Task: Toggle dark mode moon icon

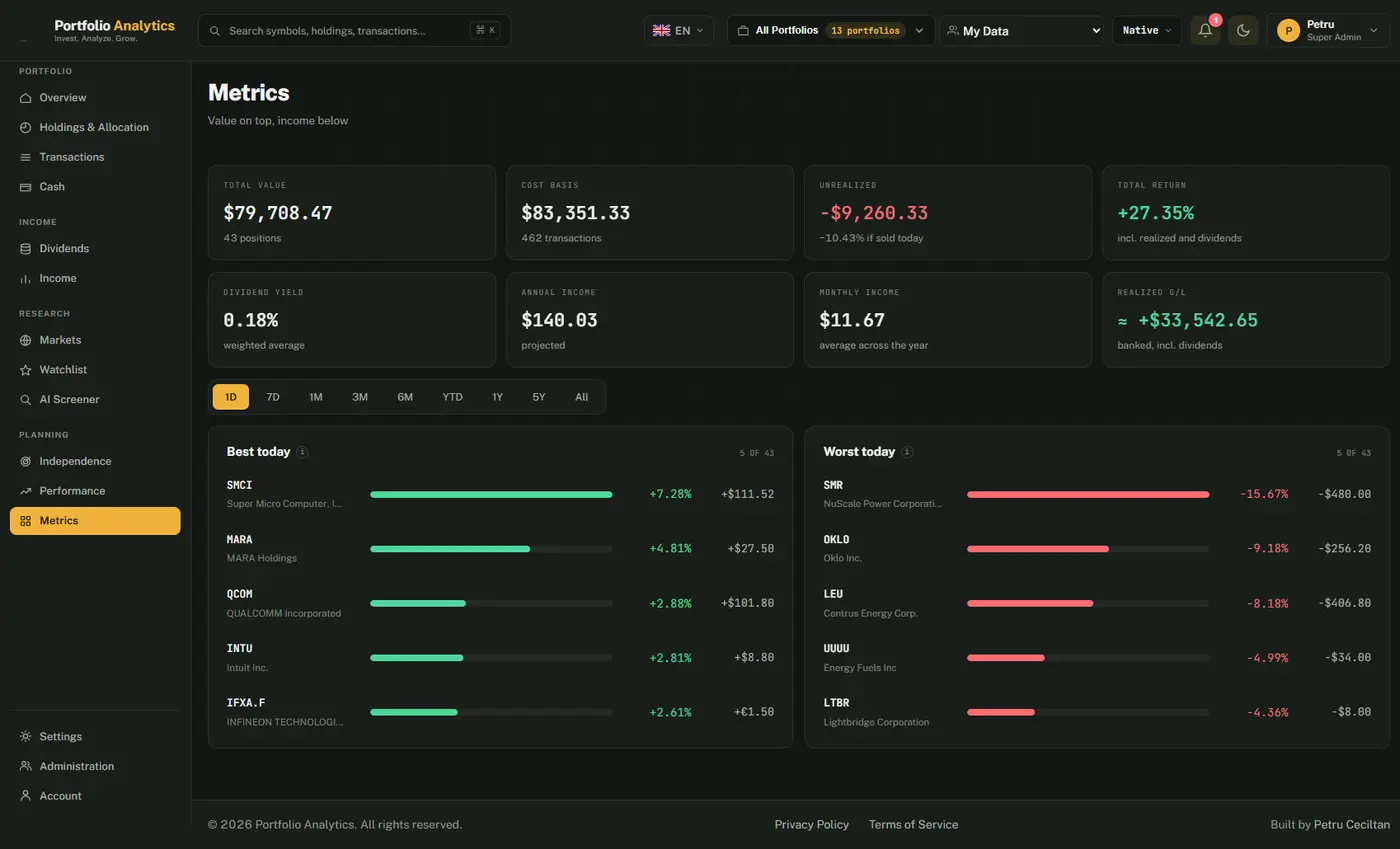Action: (1243, 30)
